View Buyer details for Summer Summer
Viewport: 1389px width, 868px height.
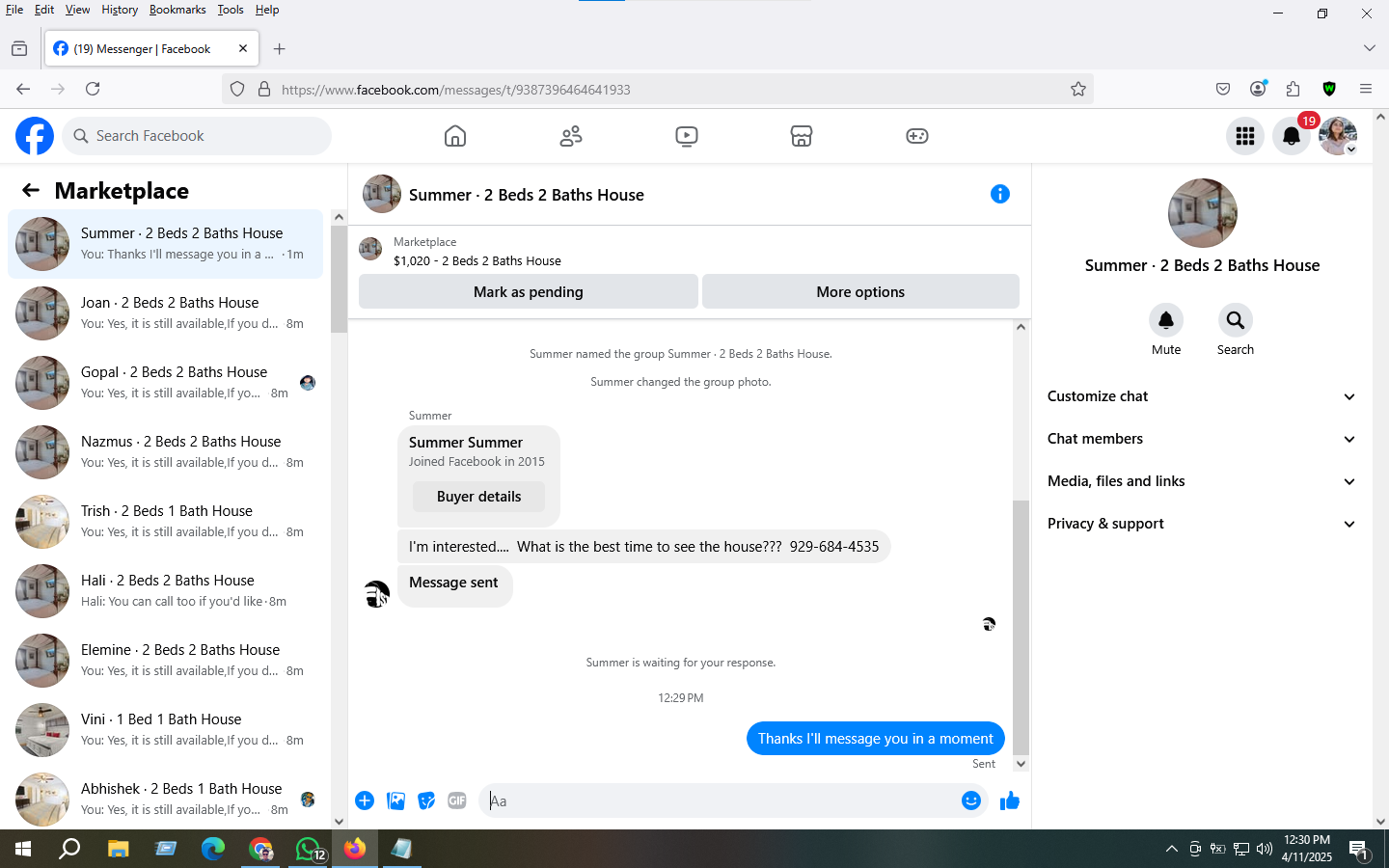pyautogui.click(x=478, y=497)
